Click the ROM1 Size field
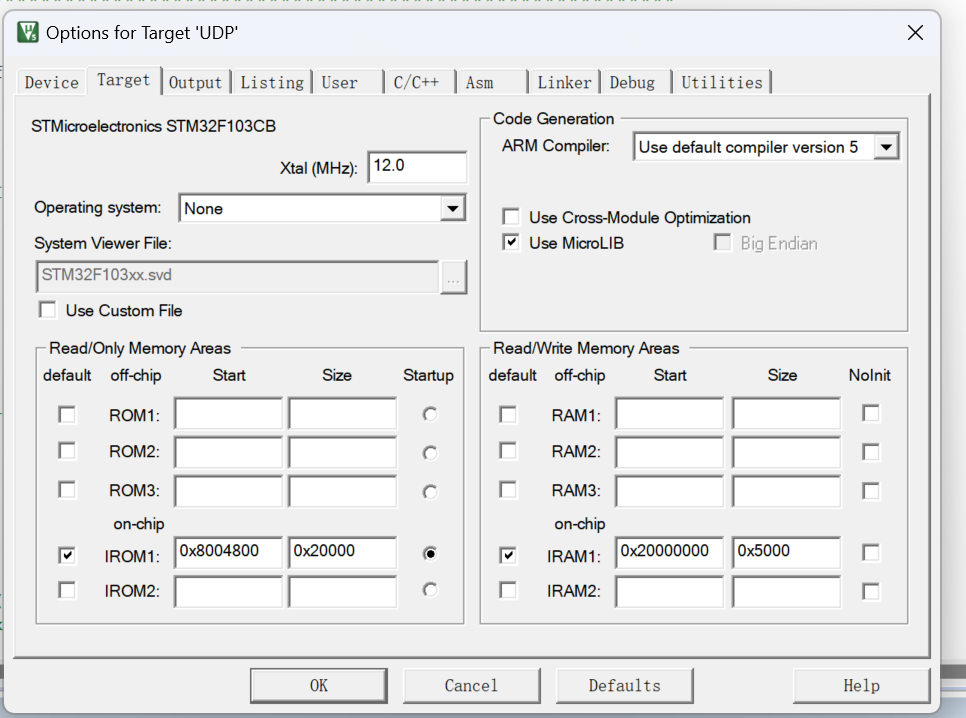This screenshot has height=718, width=966. click(343, 414)
